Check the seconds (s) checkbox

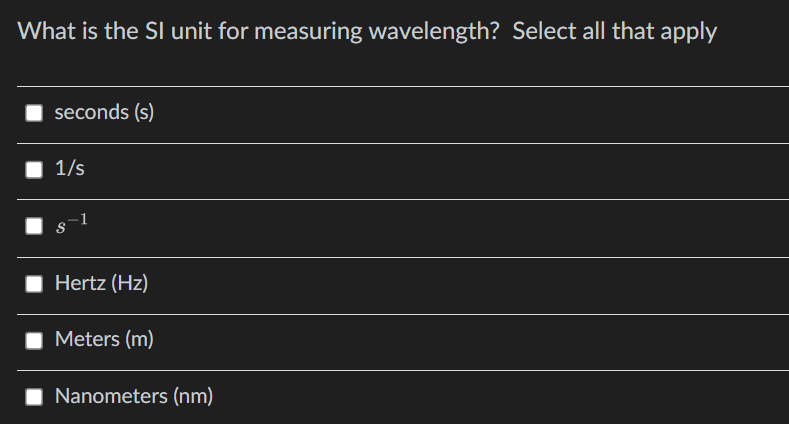[x=35, y=113]
